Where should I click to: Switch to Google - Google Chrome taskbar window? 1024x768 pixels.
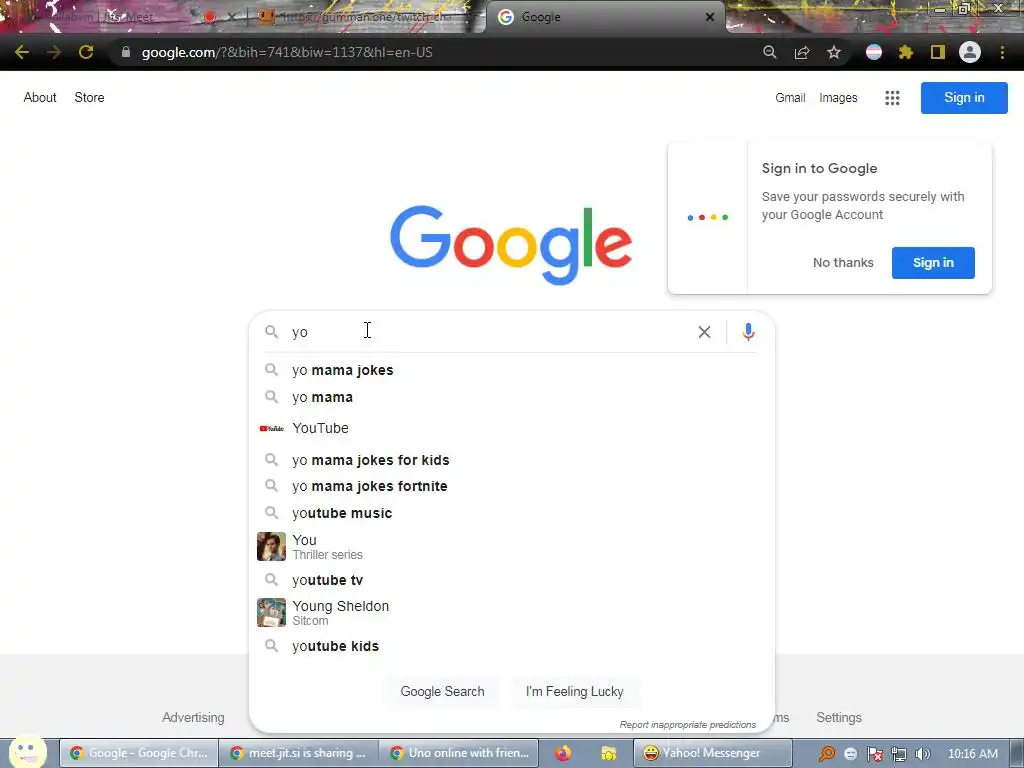click(139, 753)
